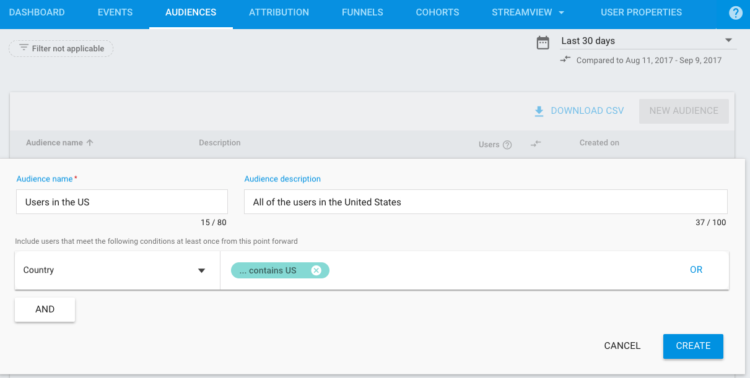
Task: Click the CREATE button
Action: click(693, 346)
